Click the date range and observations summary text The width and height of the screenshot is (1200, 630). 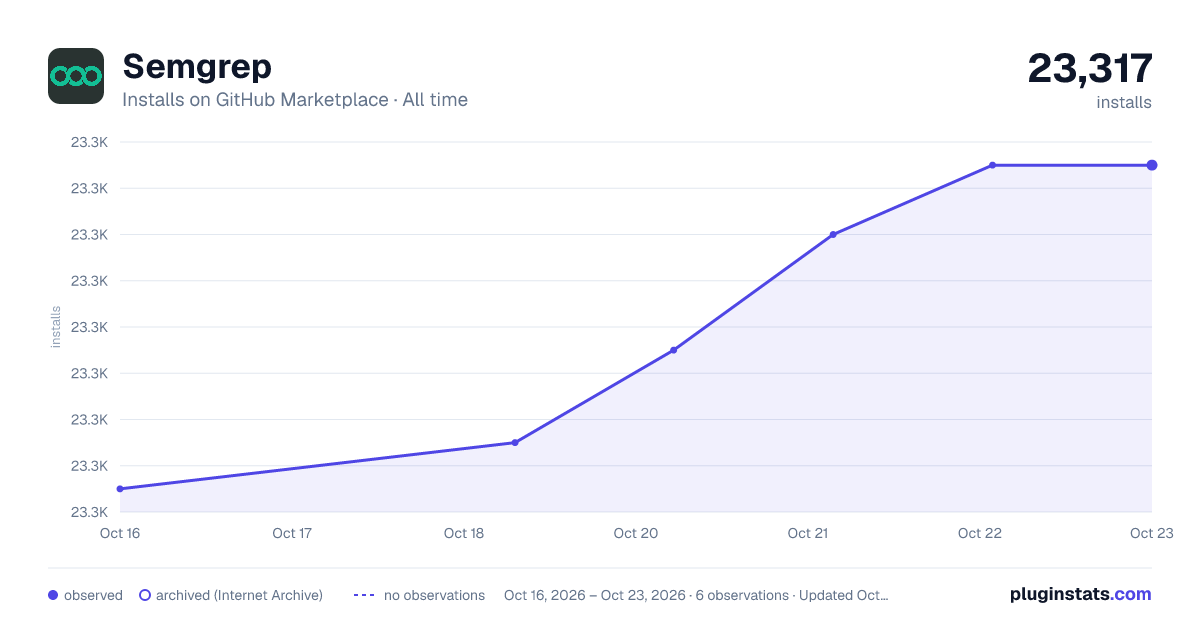click(x=696, y=595)
